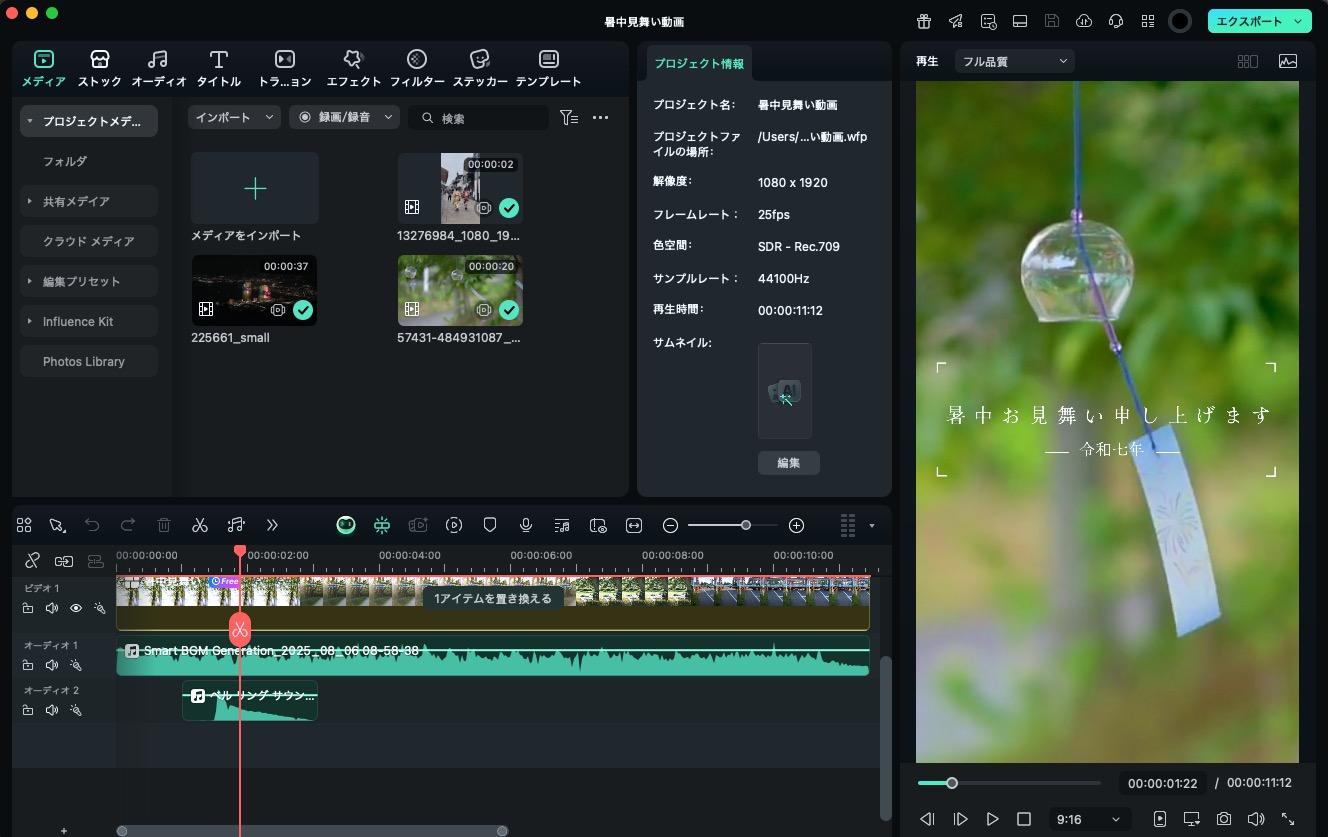Image resolution: width=1328 pixels, height=837 pixels.
Task: Open the フル品質 playback quality dropdown
Action: (1014, 61)
